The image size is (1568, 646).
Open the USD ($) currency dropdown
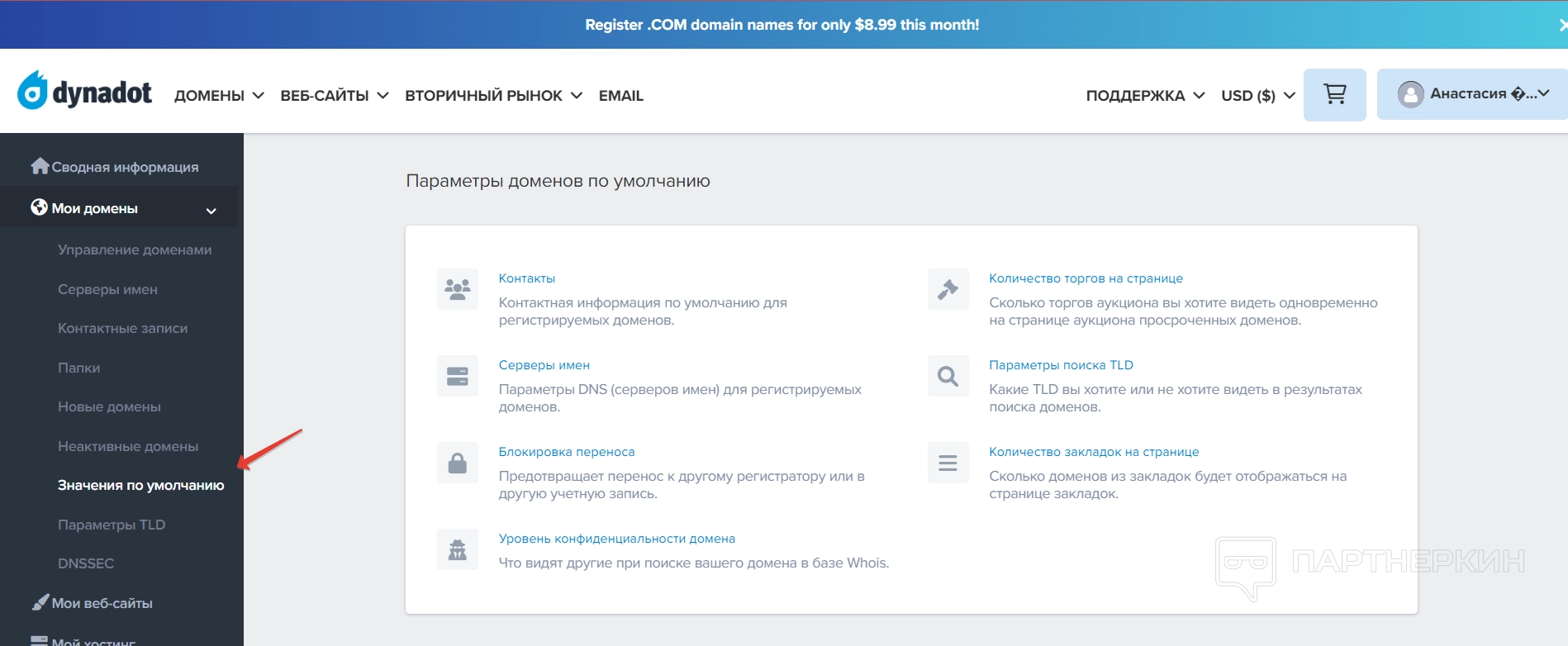pos(1257,96)
